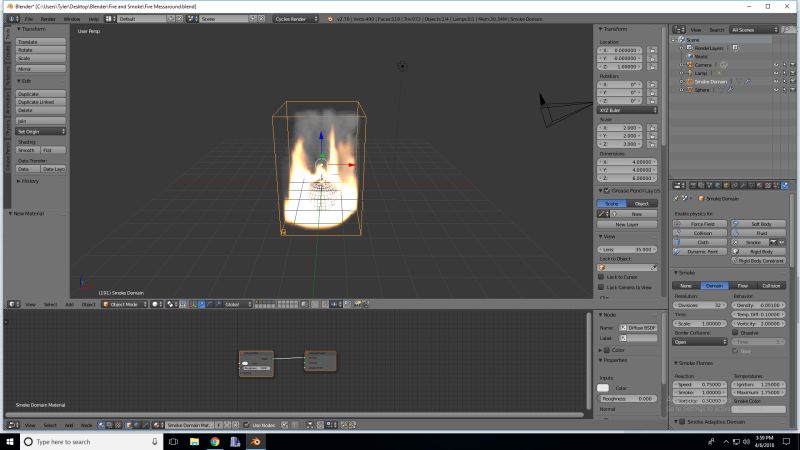Viewport: 800px width, 450px height.
Task: Click the 3D manipulator toggle icon
Action: (193, 304)
